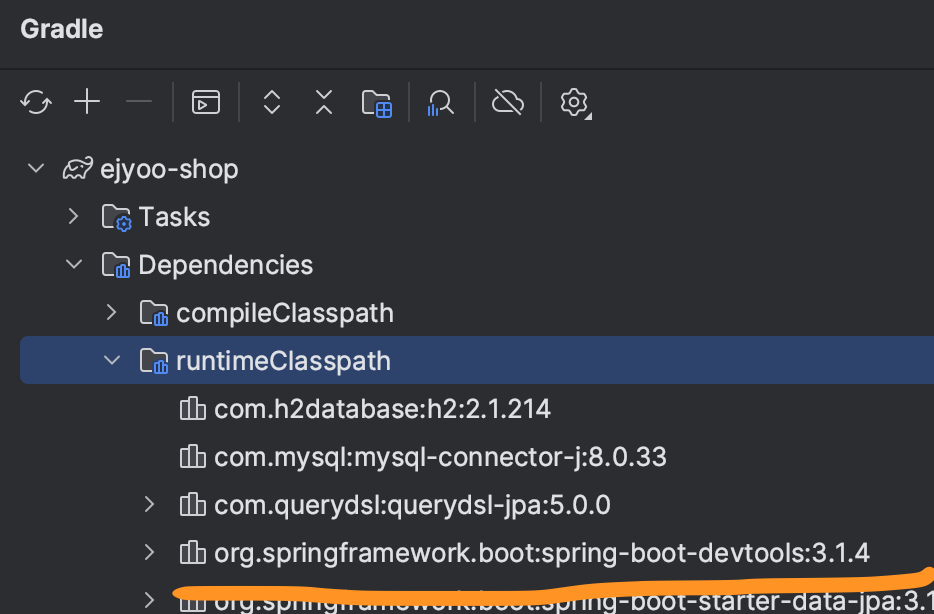This screenshot has height=614, width=934.
Task: Open Execute Gradle Task dialog
Action: [x=206, y=102]
